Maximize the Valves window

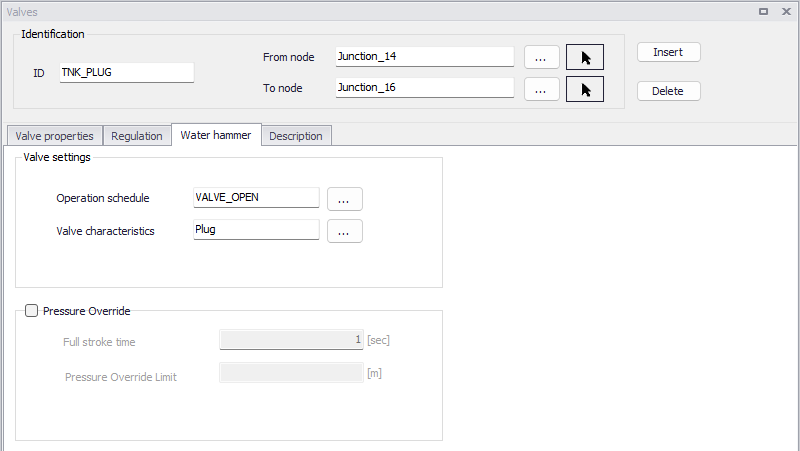[763, 11]
